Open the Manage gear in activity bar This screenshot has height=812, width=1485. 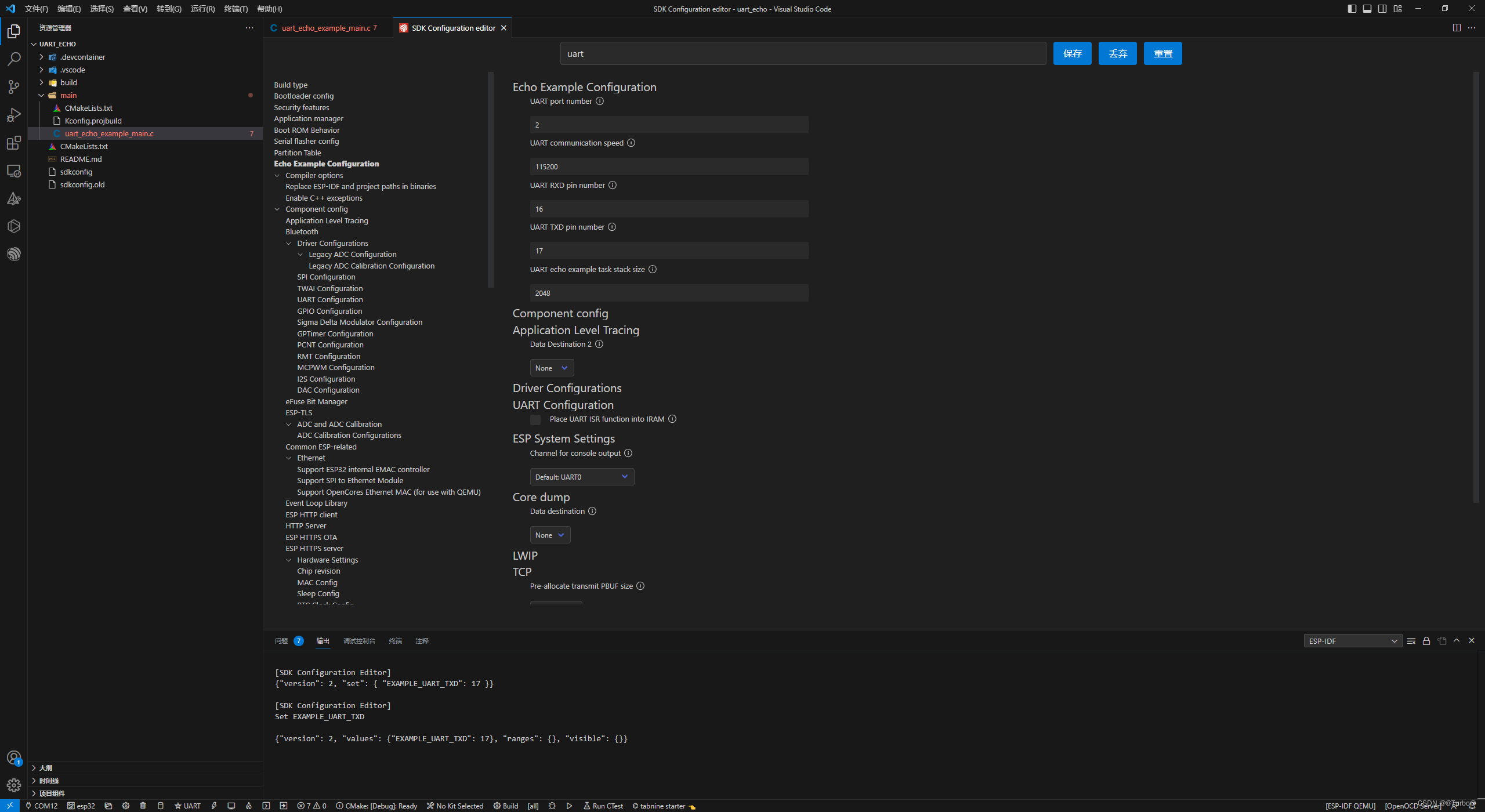14,785
